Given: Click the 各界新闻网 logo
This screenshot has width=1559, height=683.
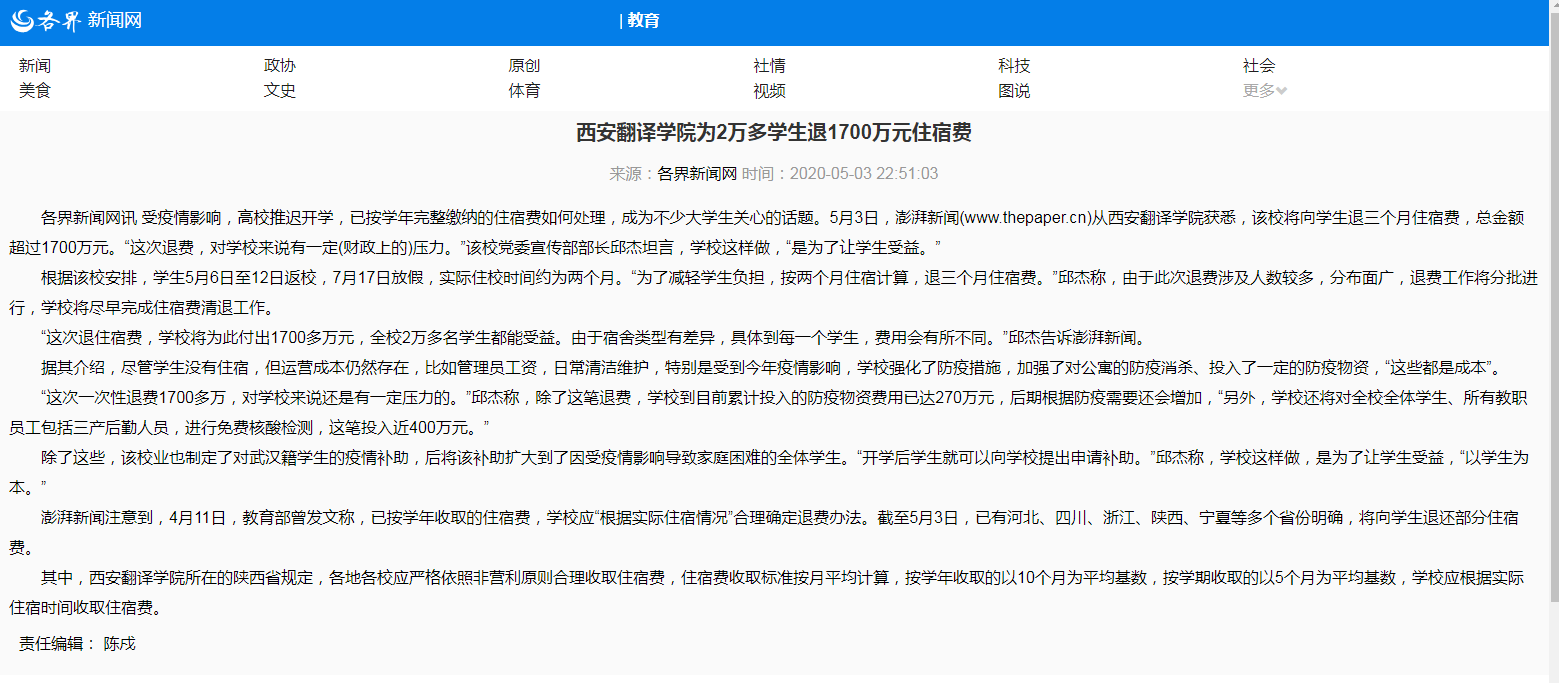Looking at the screenshot, I should pyautogui.click(x=77, y=21).
